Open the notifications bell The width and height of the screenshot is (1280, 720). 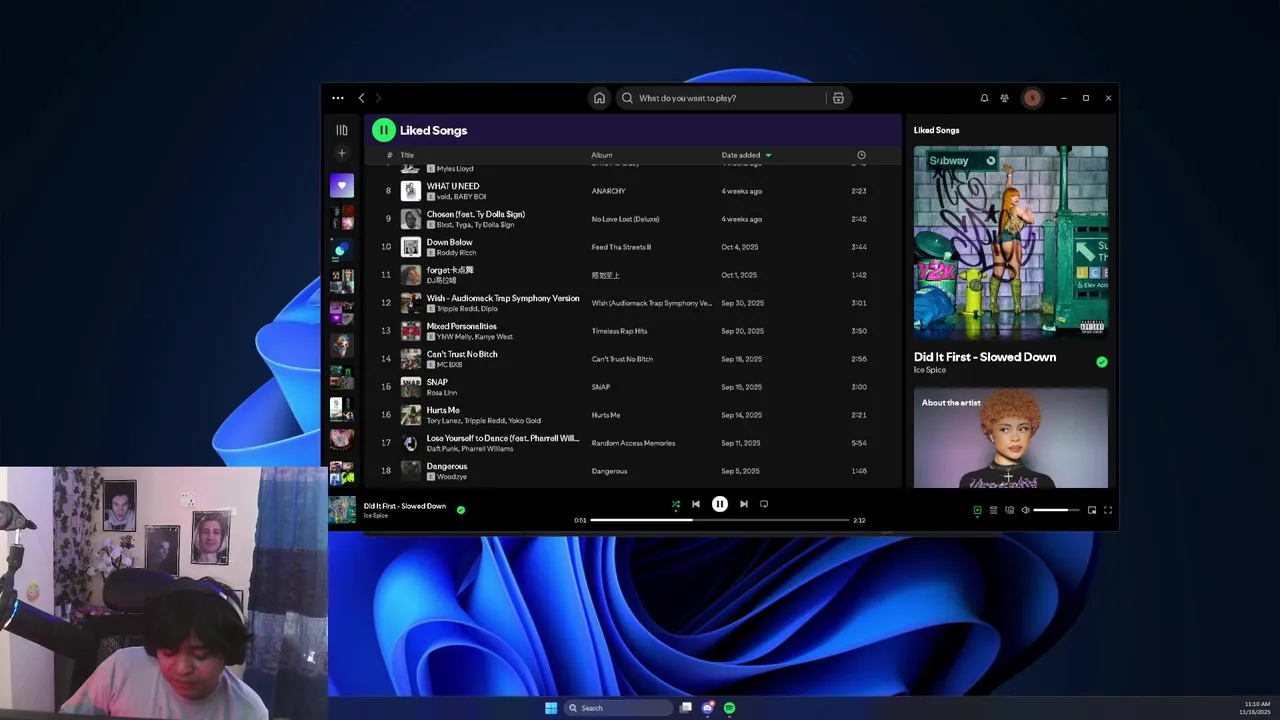[984, 98]
